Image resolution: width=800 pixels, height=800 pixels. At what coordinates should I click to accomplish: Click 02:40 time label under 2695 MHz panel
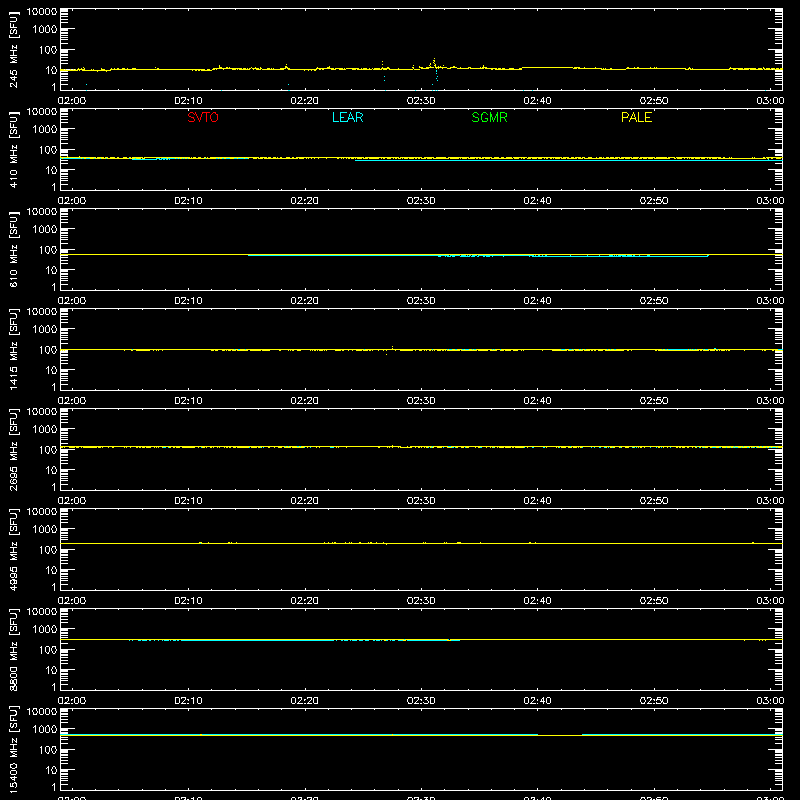click(x=537, y=501)
